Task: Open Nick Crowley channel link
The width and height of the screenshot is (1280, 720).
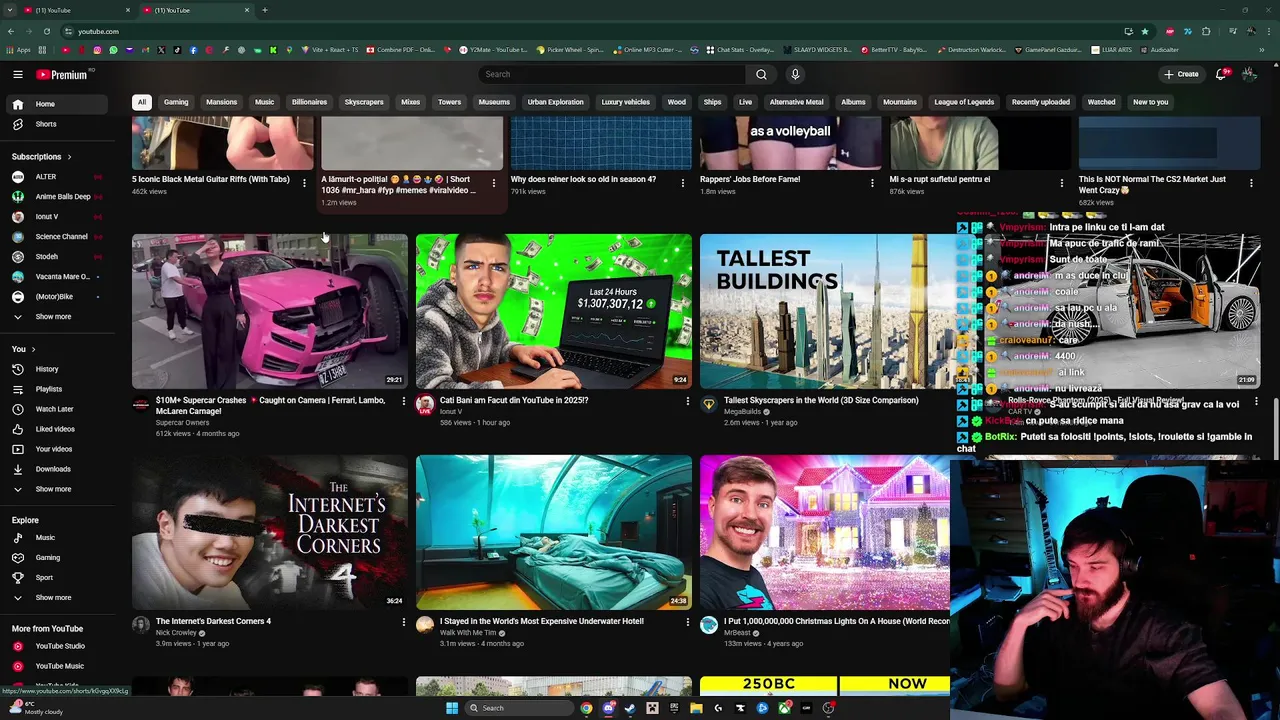Action: (176, 633)
